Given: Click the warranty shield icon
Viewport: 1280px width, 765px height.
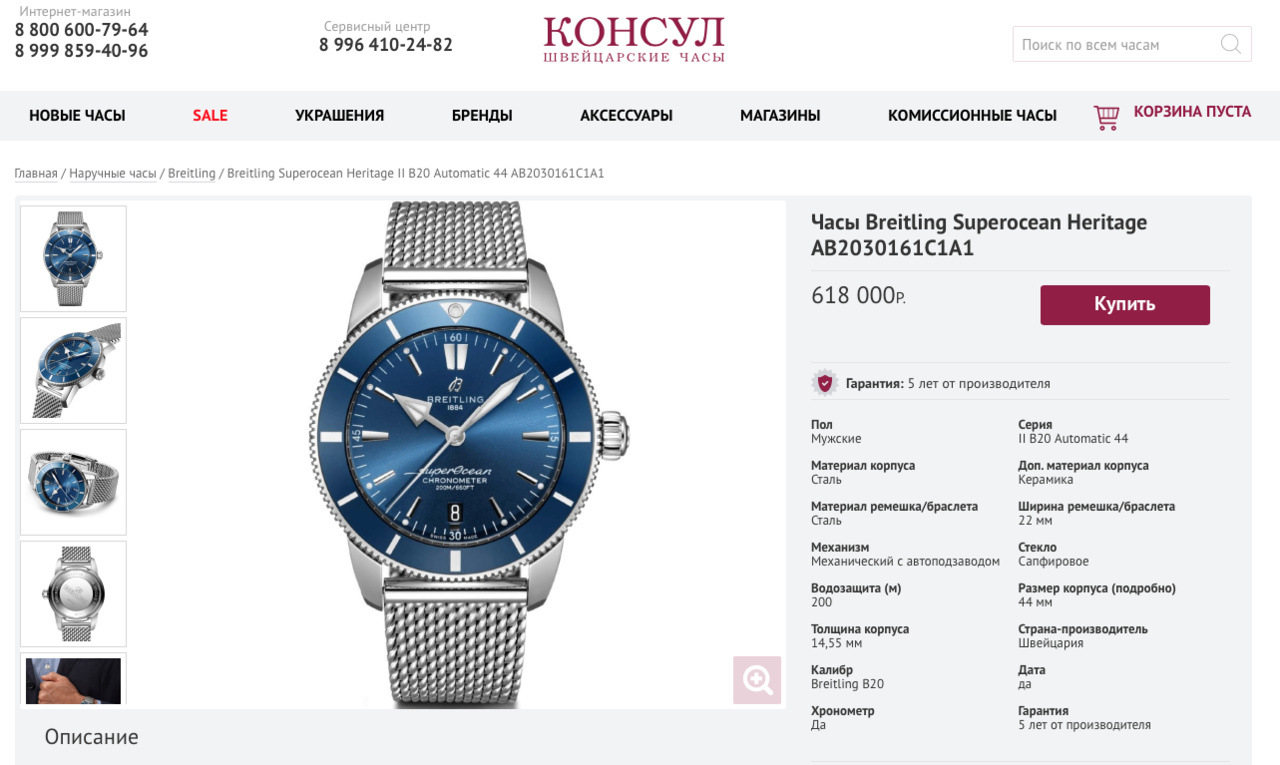Looking at the screenshot, I should [x=824, y=382].
